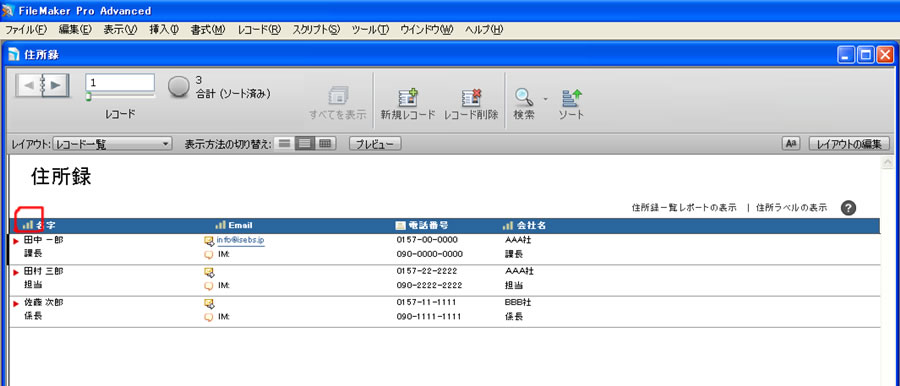Switch to list view icon
This screenshot has height=386, width=900.
click(304, 144)
